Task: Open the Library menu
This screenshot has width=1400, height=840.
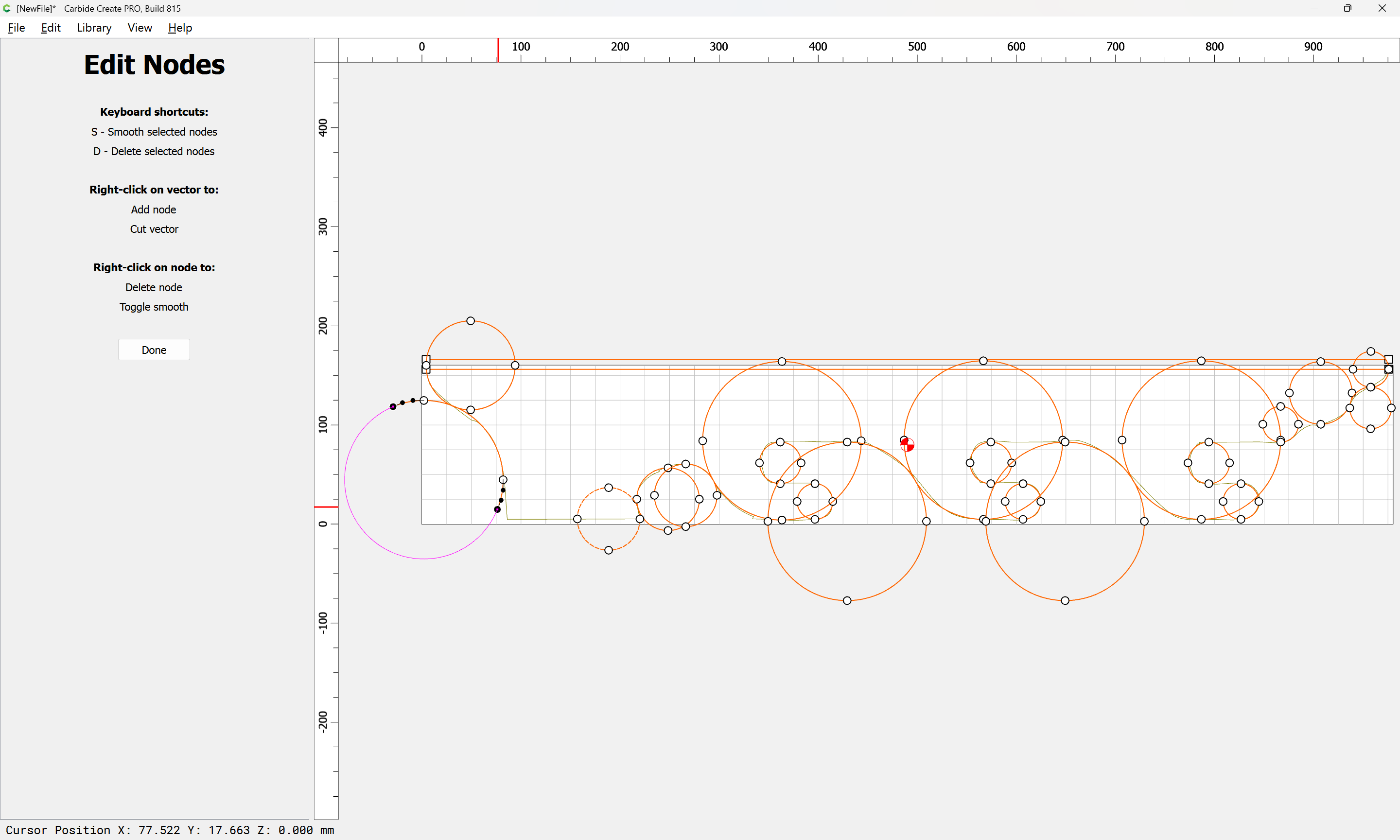Action: point(94,28)
